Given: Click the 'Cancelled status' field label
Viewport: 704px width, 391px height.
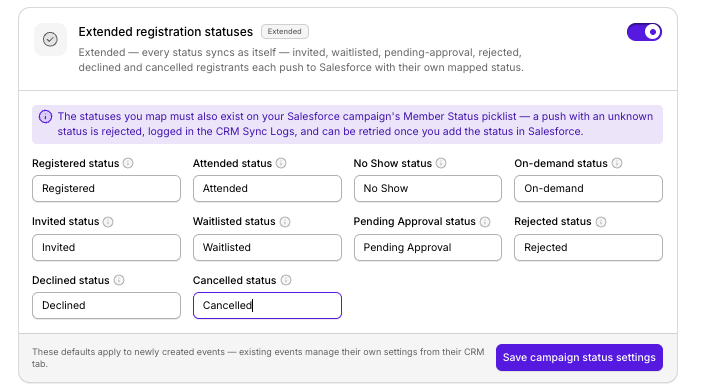Looking at the screenshot, I should [x=234, y=280].
